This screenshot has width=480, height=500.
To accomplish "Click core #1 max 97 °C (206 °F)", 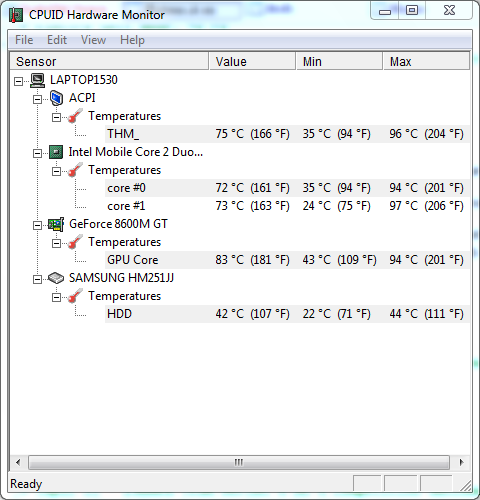I will [x=426, y=206].
